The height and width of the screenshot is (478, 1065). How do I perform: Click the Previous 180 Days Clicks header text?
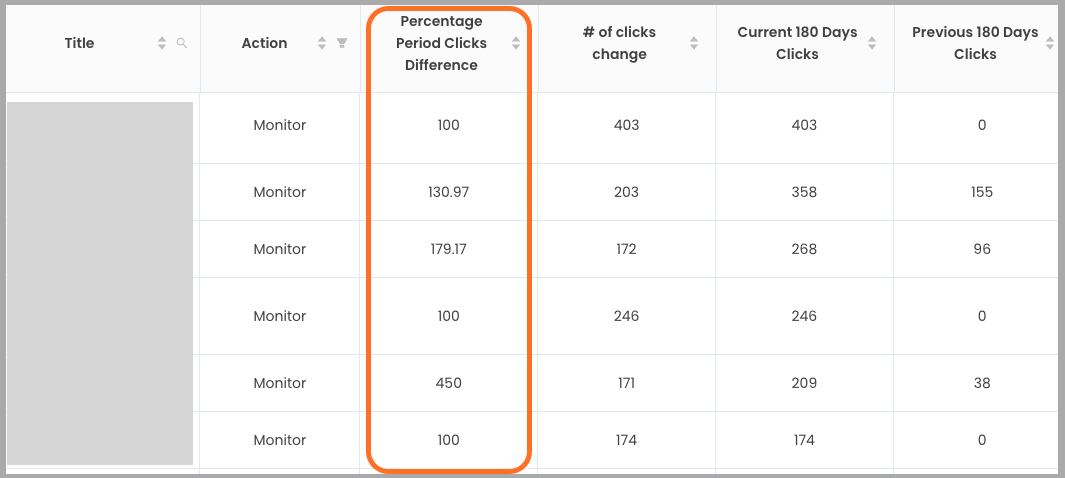[x=975, y=43]
